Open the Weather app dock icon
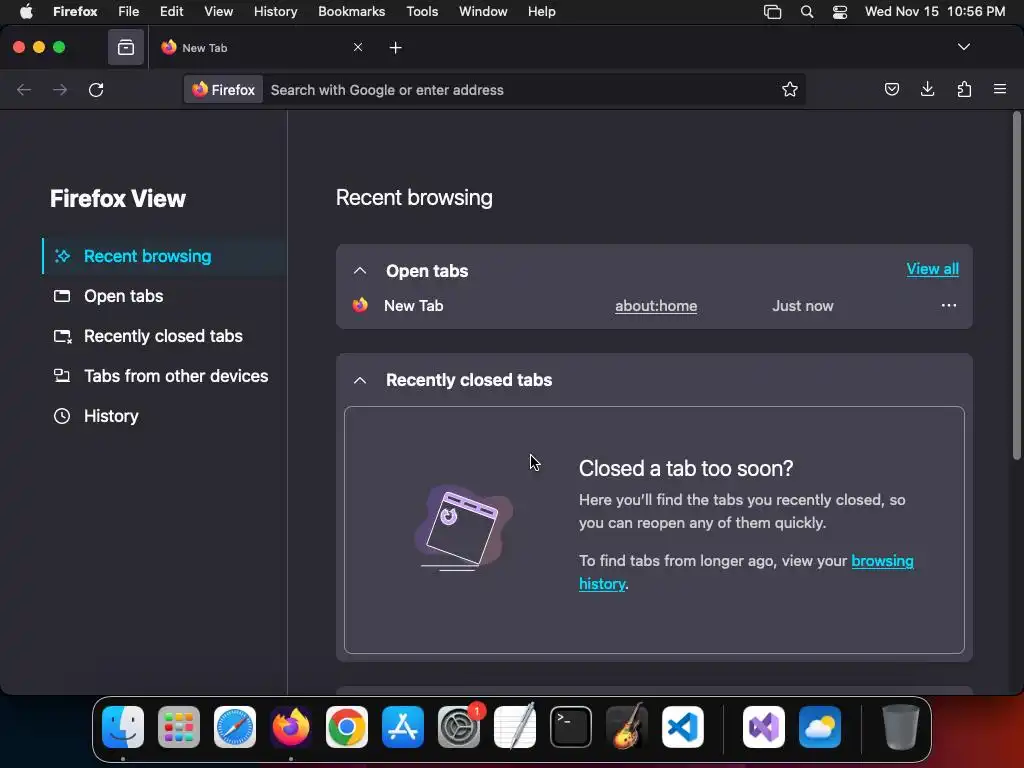This screenshot has height=768, width=1024. pyautogui.click(x=820, y=727)
